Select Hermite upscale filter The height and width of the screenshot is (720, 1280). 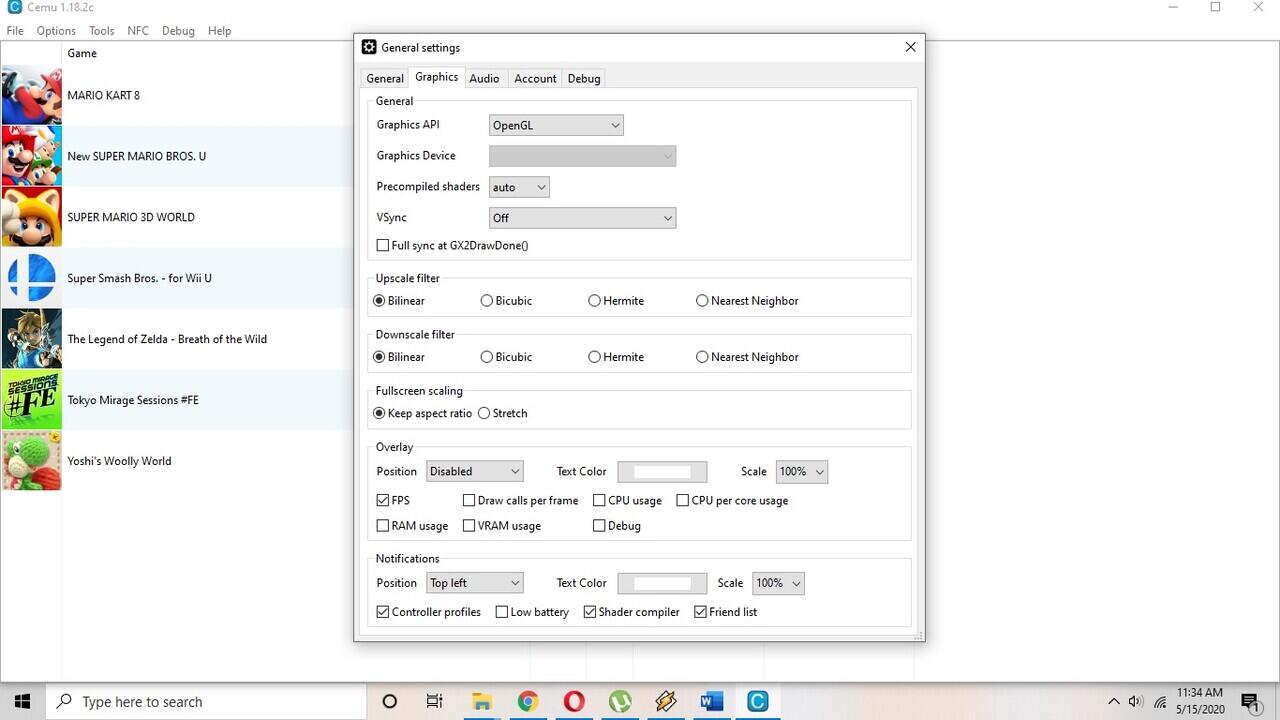click(x=616, y=300)
